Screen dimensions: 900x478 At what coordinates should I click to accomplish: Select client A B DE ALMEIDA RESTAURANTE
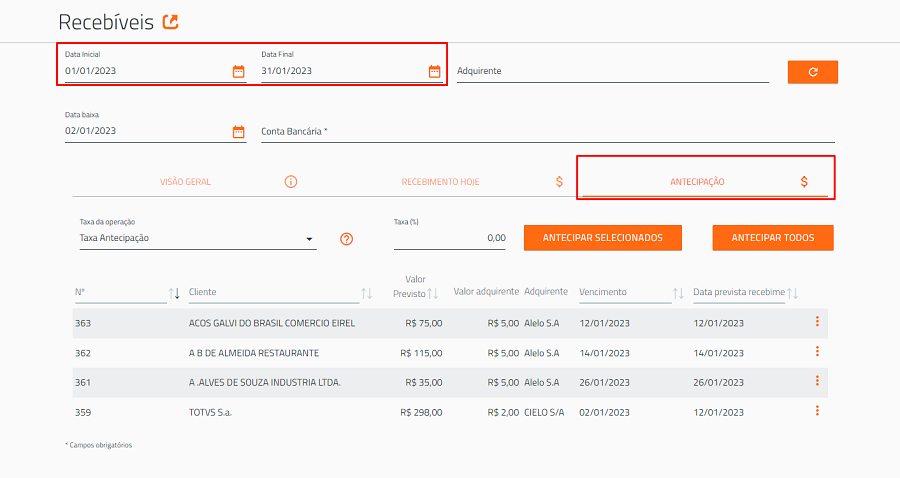click(254, 353)
